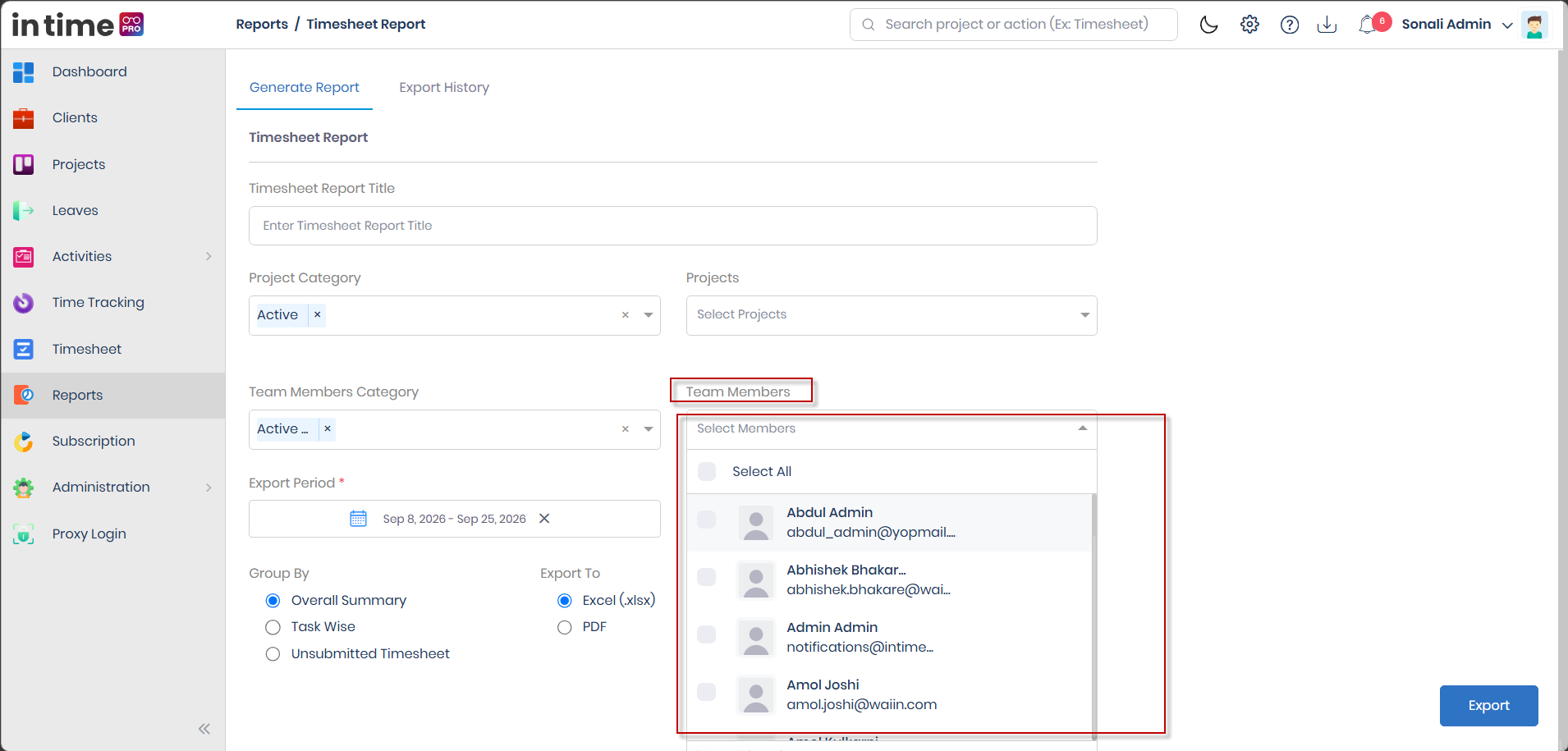Open settings via the top gear icon

pos(1249,25)
